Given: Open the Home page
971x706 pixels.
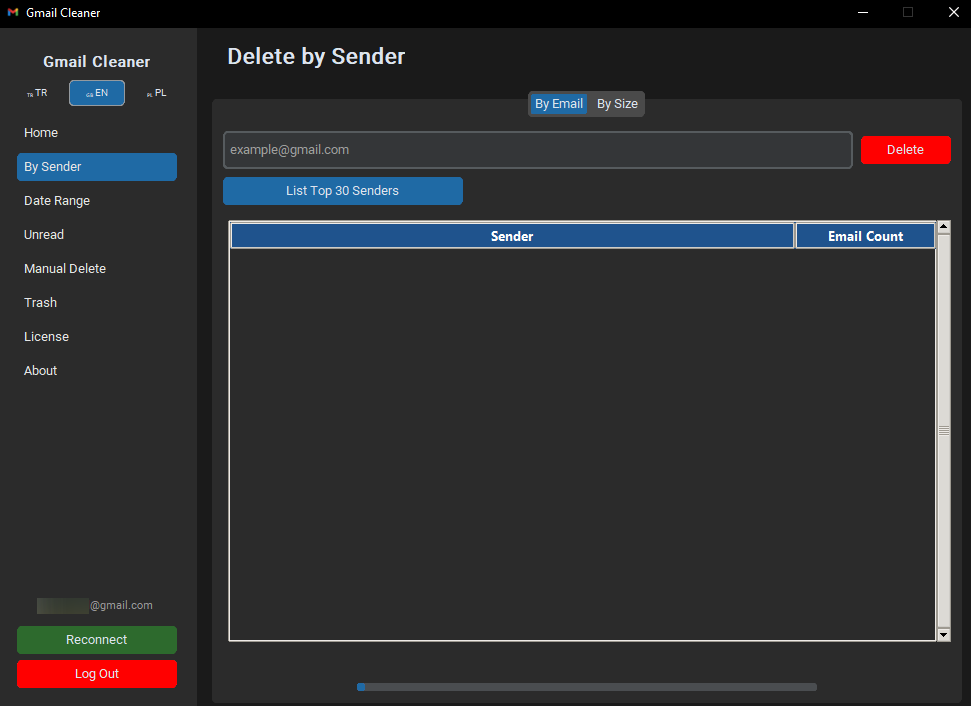Looking at the screenshot, I should click(x=97, y=133).
